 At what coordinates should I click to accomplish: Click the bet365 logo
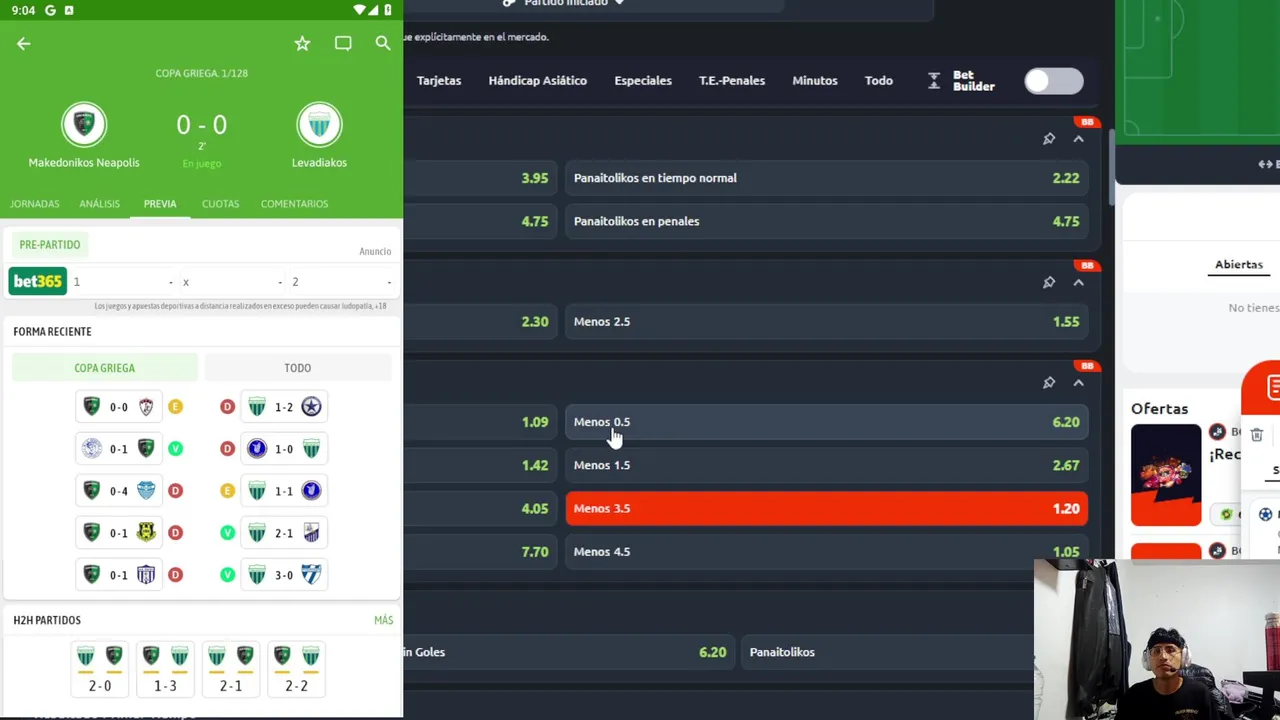pyautogui.click(x=37, y=281)
